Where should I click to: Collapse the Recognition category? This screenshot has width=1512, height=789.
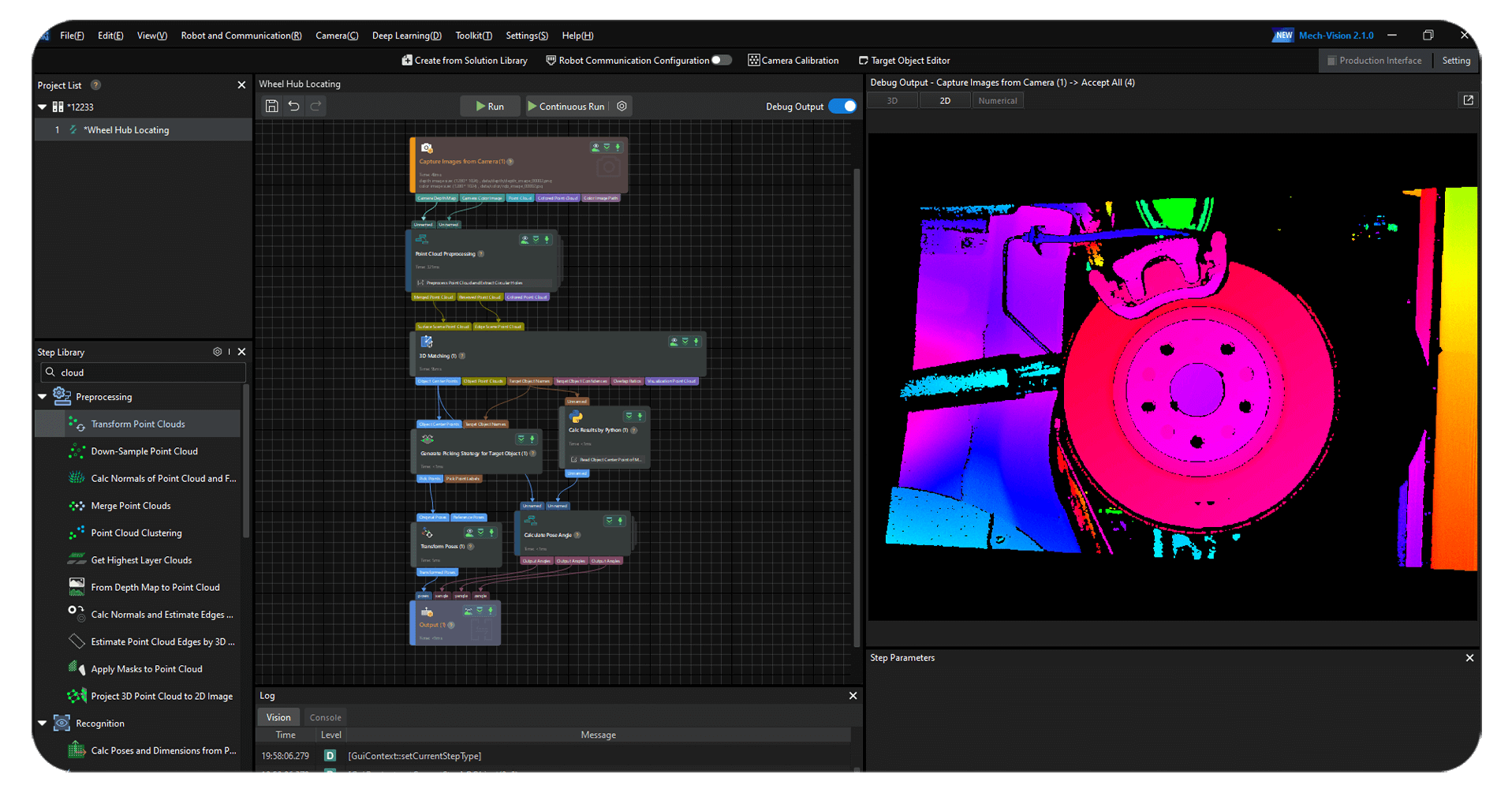pyautogui.click(x=43, y=723)
